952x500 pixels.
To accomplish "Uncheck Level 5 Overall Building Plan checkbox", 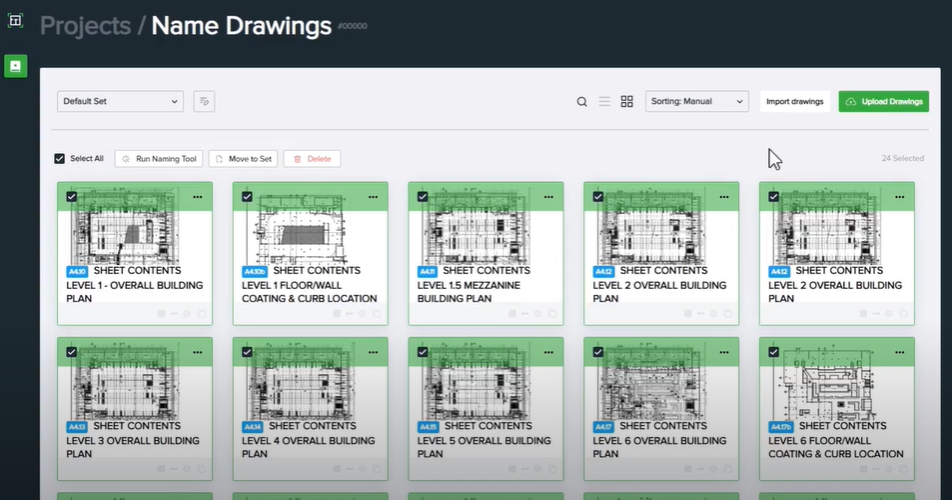I will (x=423, y=352).
